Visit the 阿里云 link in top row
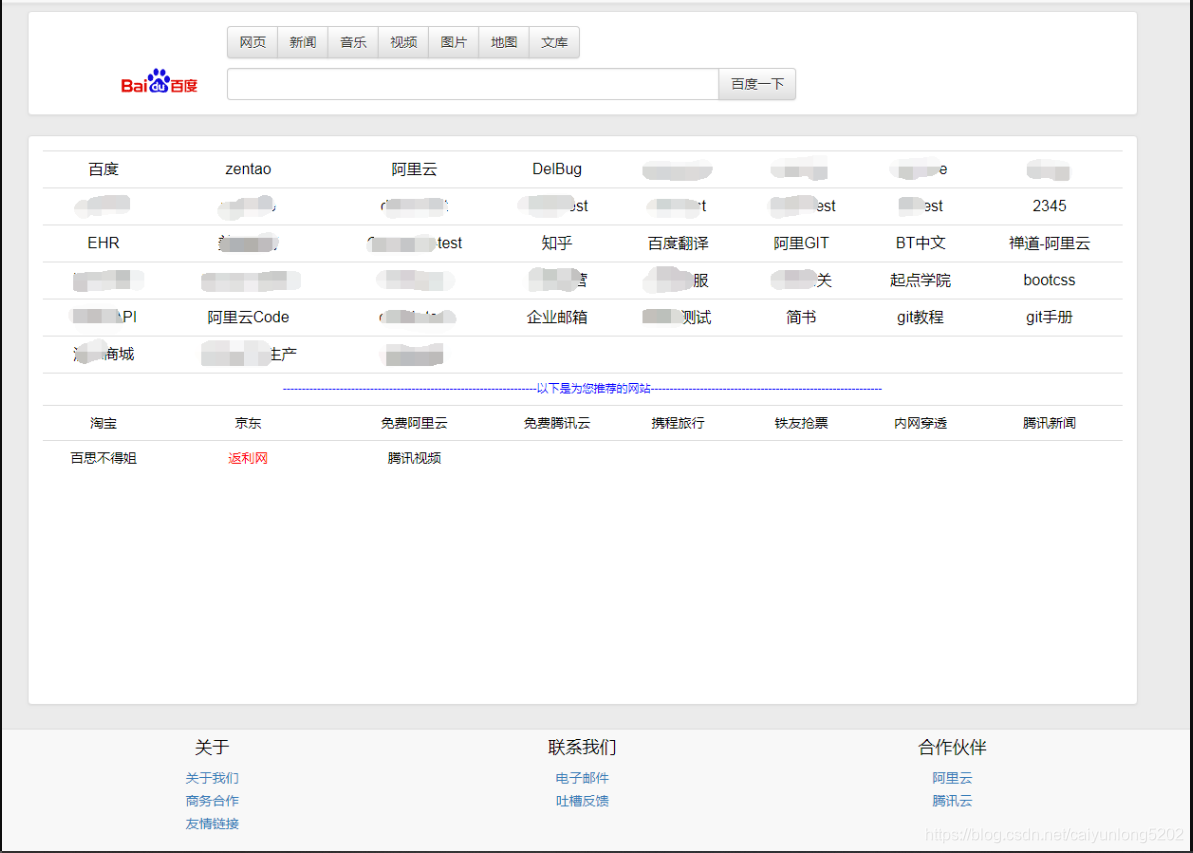 (x=414, y=169)
